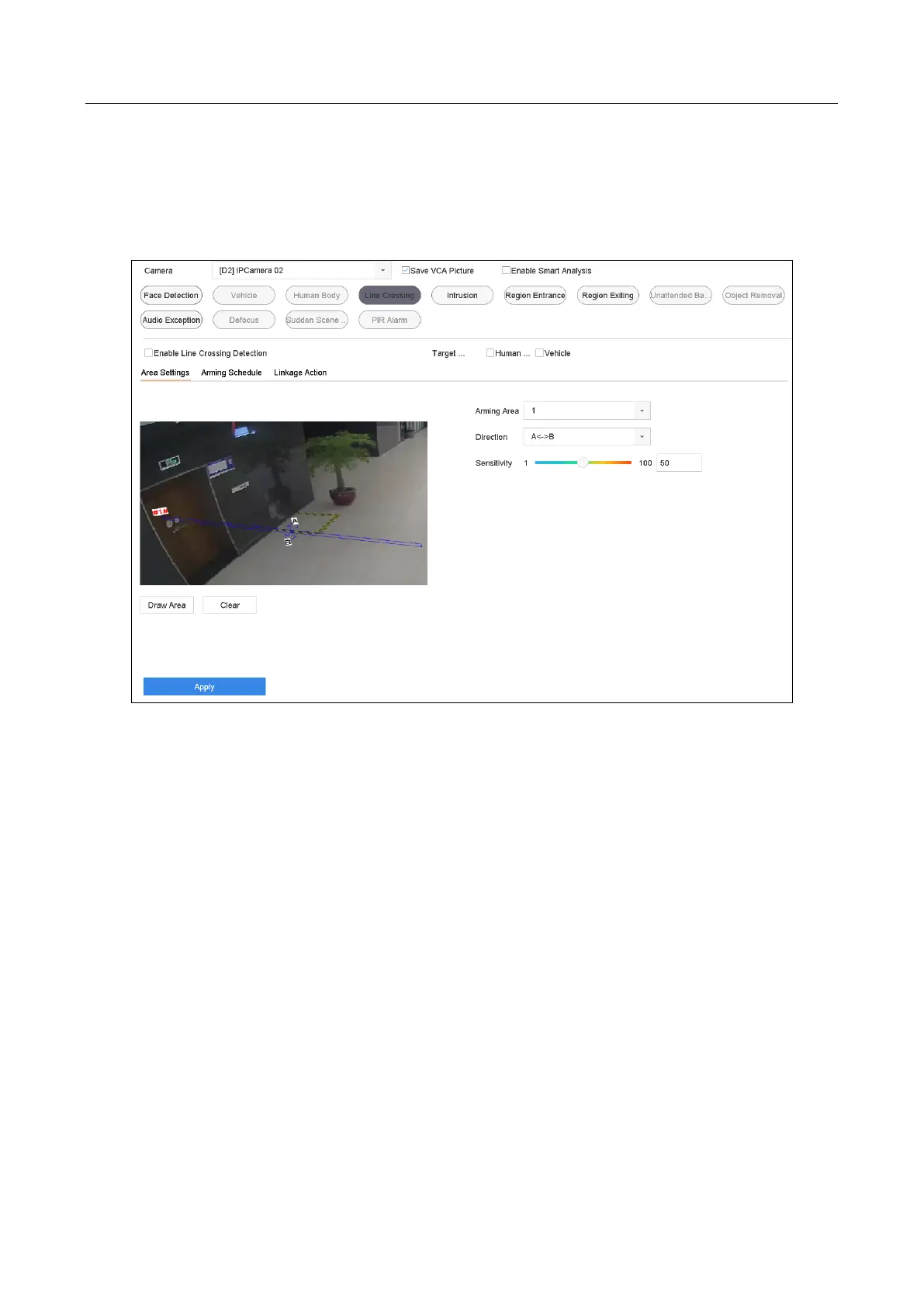Select the Region Exiting event type
The width and height of the screenshot is (924, 1307).
(x=608, y=296)
